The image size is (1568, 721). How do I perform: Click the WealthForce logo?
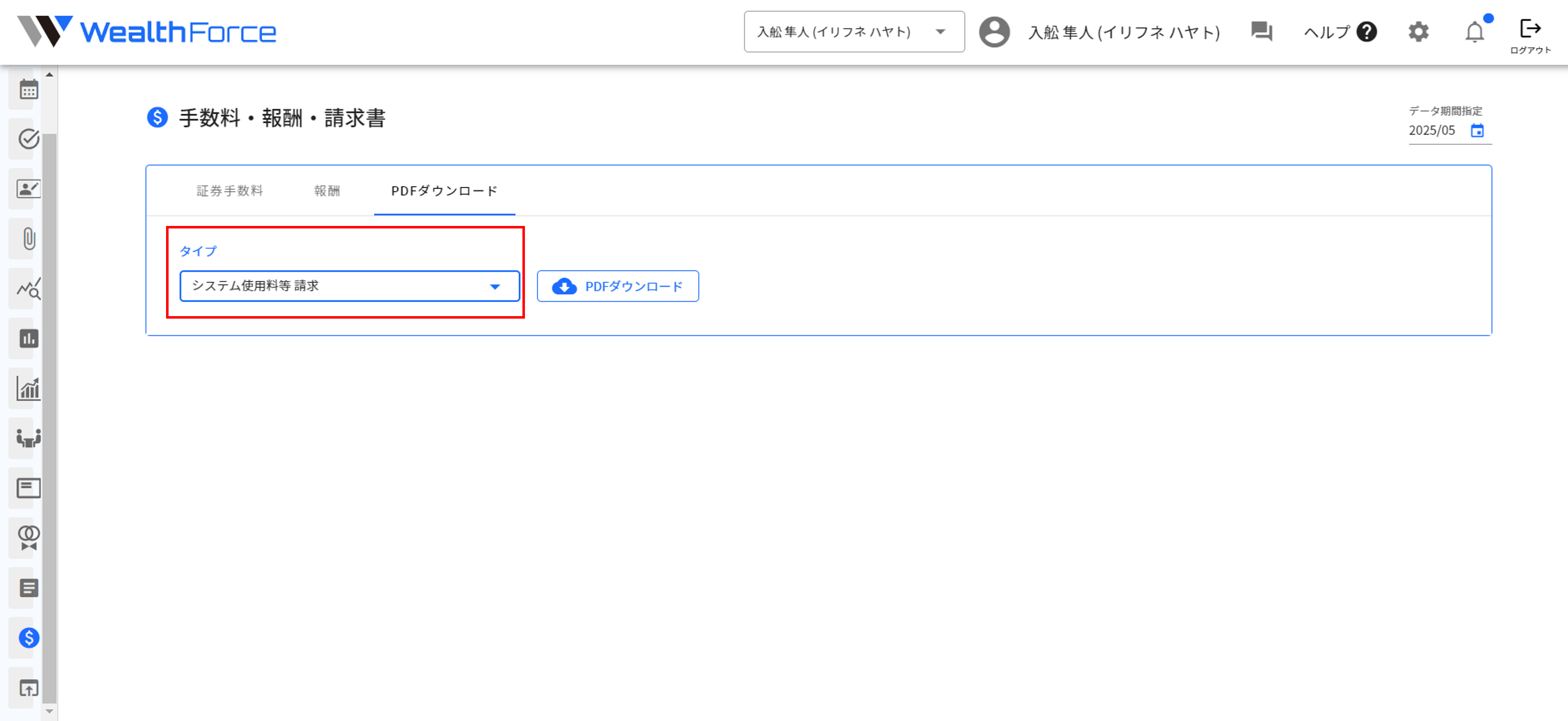click(x=147, y=32)
